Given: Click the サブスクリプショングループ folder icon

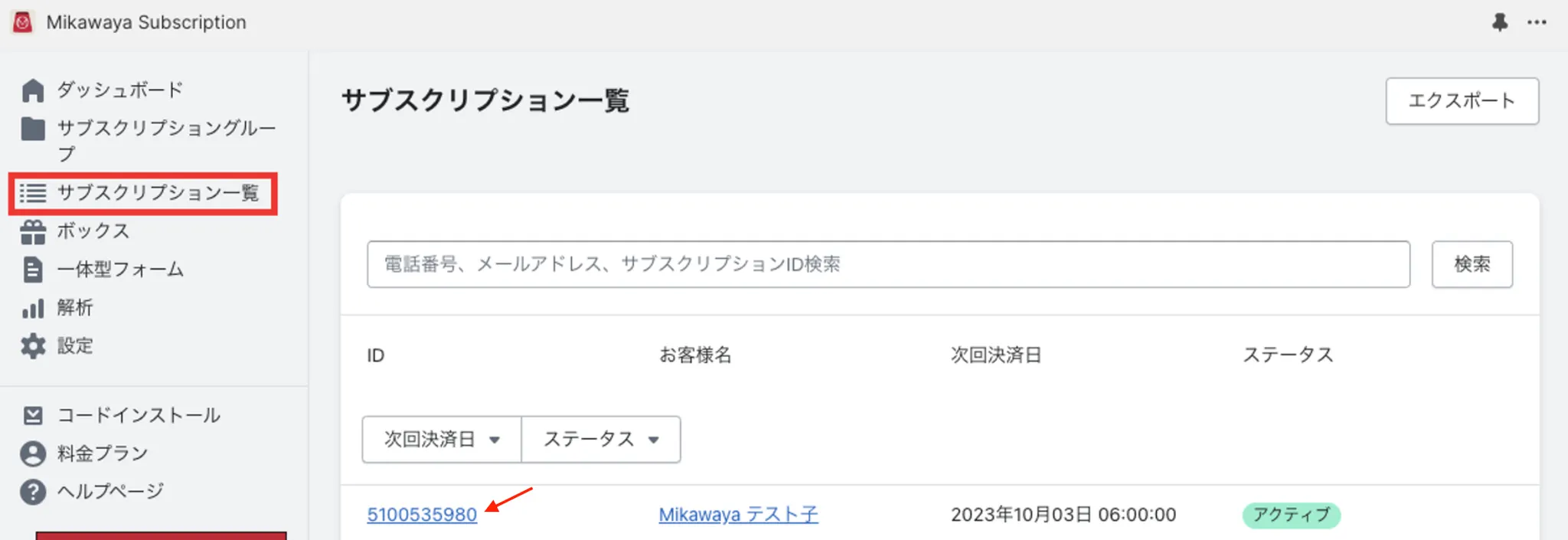Looking at the screenshot, I should point(33,129).
